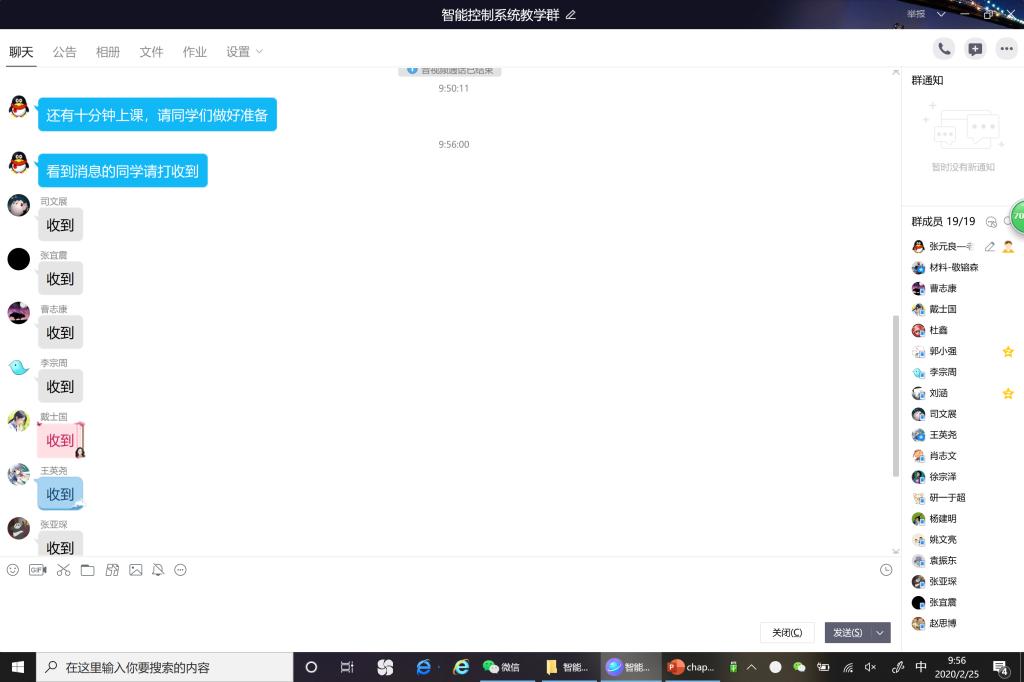Start a group voice call
The height and width of the screenshot is (682, 1024).
(943, 49)
